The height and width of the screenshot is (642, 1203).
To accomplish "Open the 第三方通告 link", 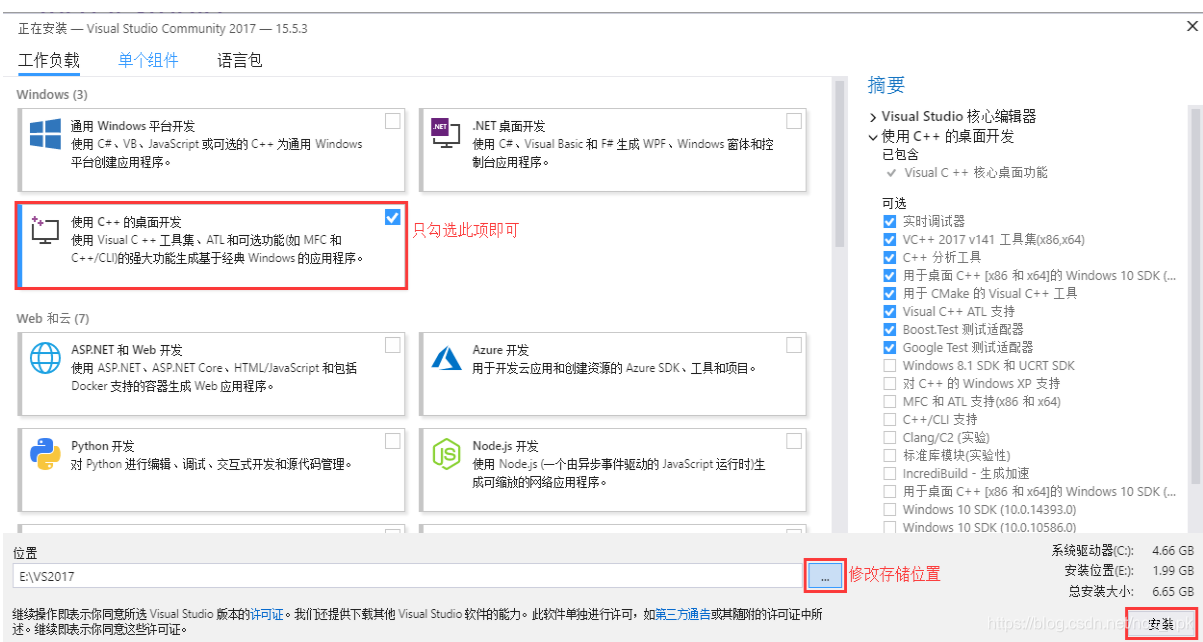I will (681, 613).
